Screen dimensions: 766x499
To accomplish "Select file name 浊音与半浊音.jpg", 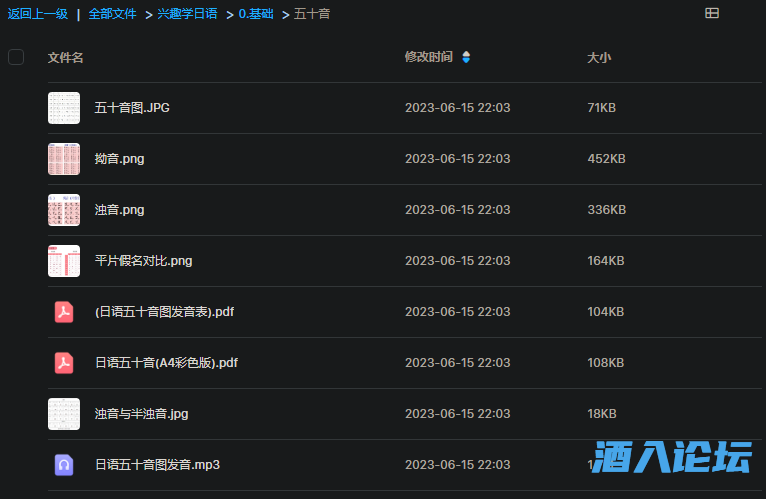I will pyautogui.click(x=142, y=414).
